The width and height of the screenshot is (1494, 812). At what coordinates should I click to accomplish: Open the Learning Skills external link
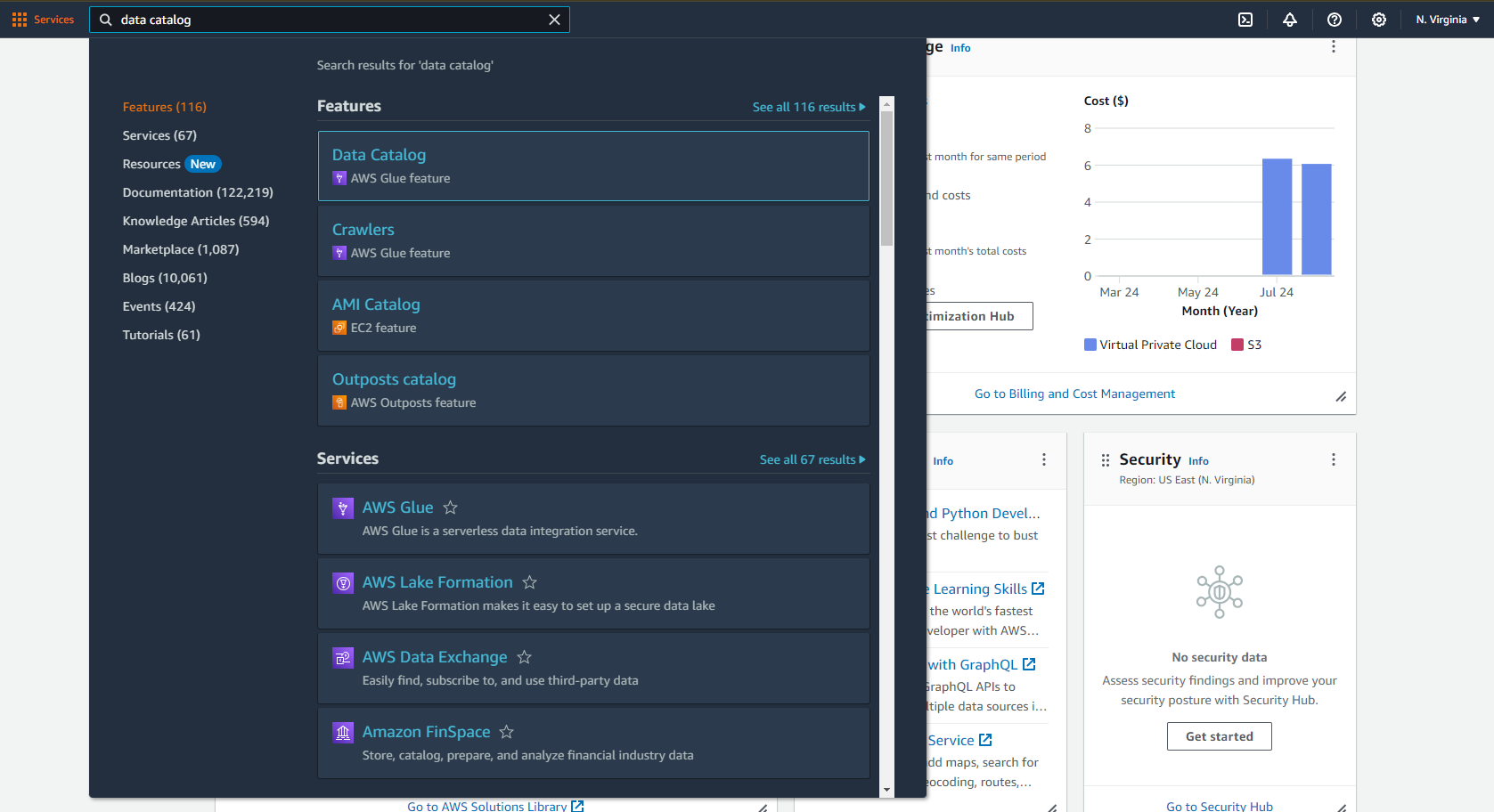coord(985,589)
